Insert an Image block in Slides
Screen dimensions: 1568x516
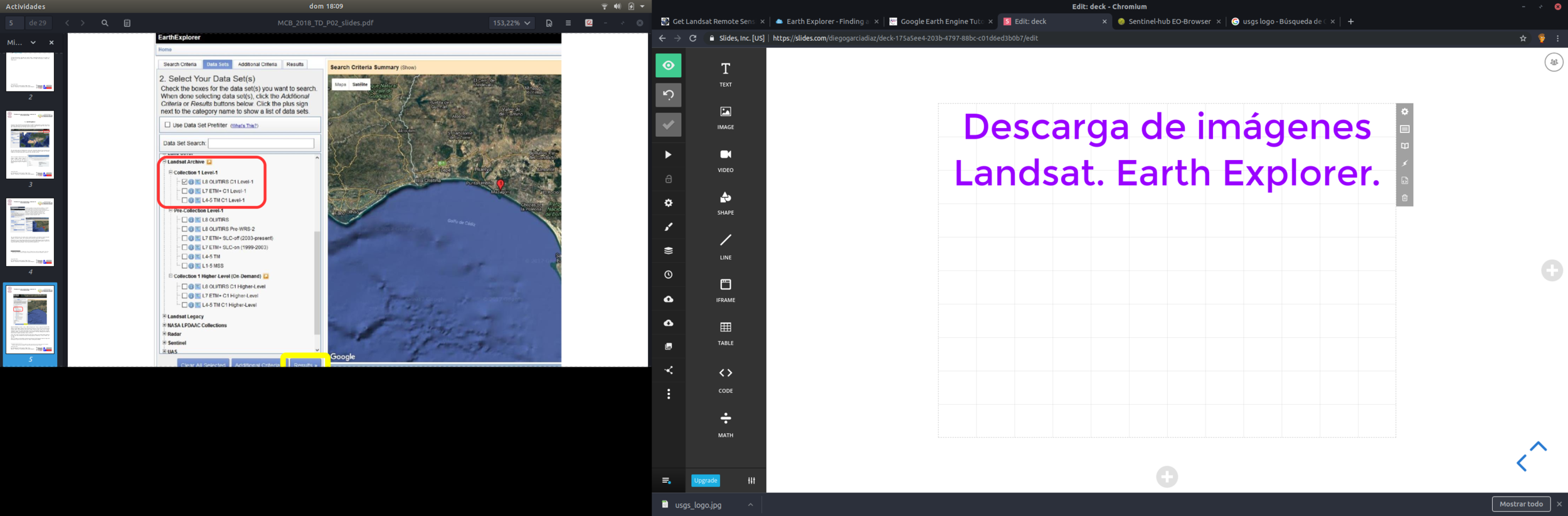725,117
